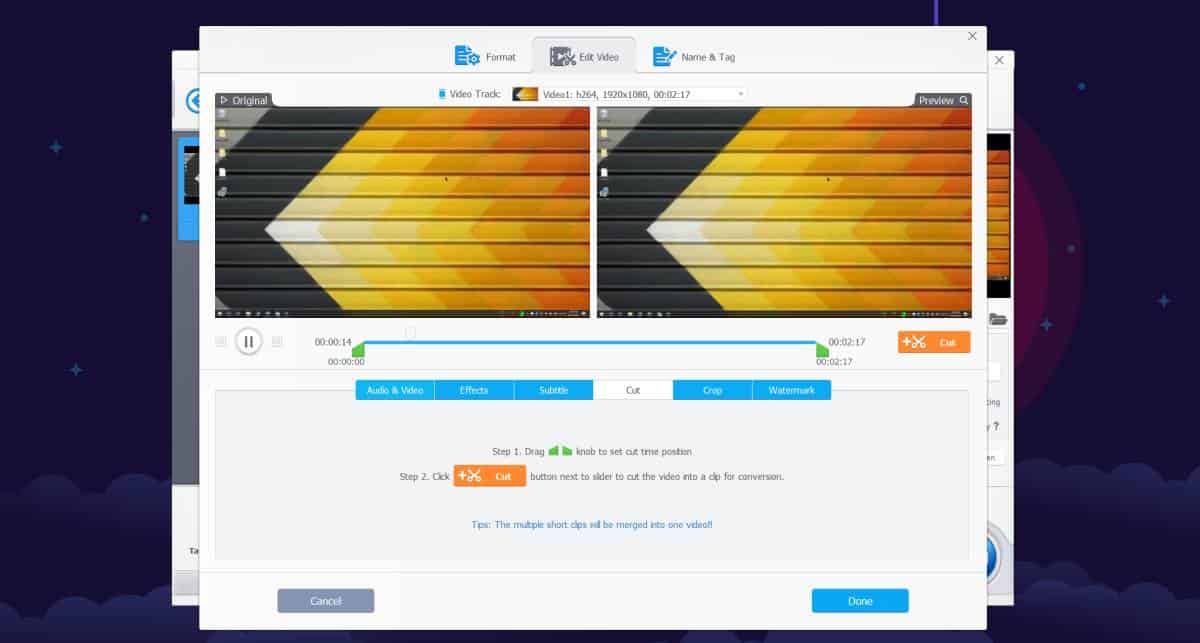Go to the Crop sub-tab

pos(712,390)
